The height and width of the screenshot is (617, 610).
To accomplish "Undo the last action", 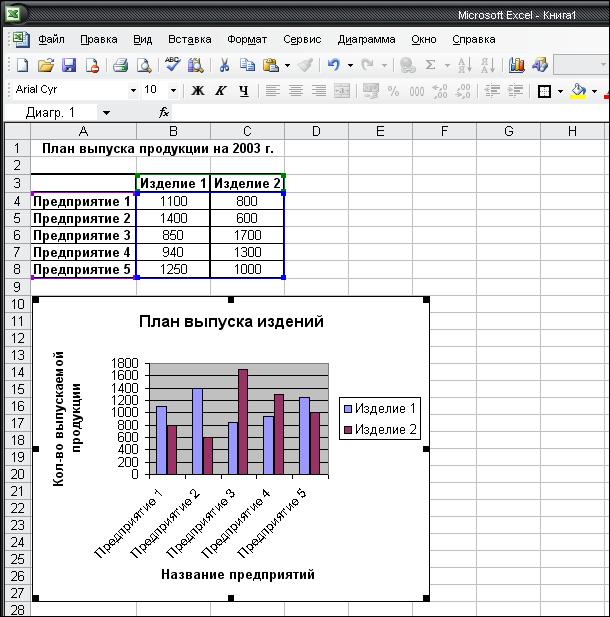I will (x=334, y=65).
